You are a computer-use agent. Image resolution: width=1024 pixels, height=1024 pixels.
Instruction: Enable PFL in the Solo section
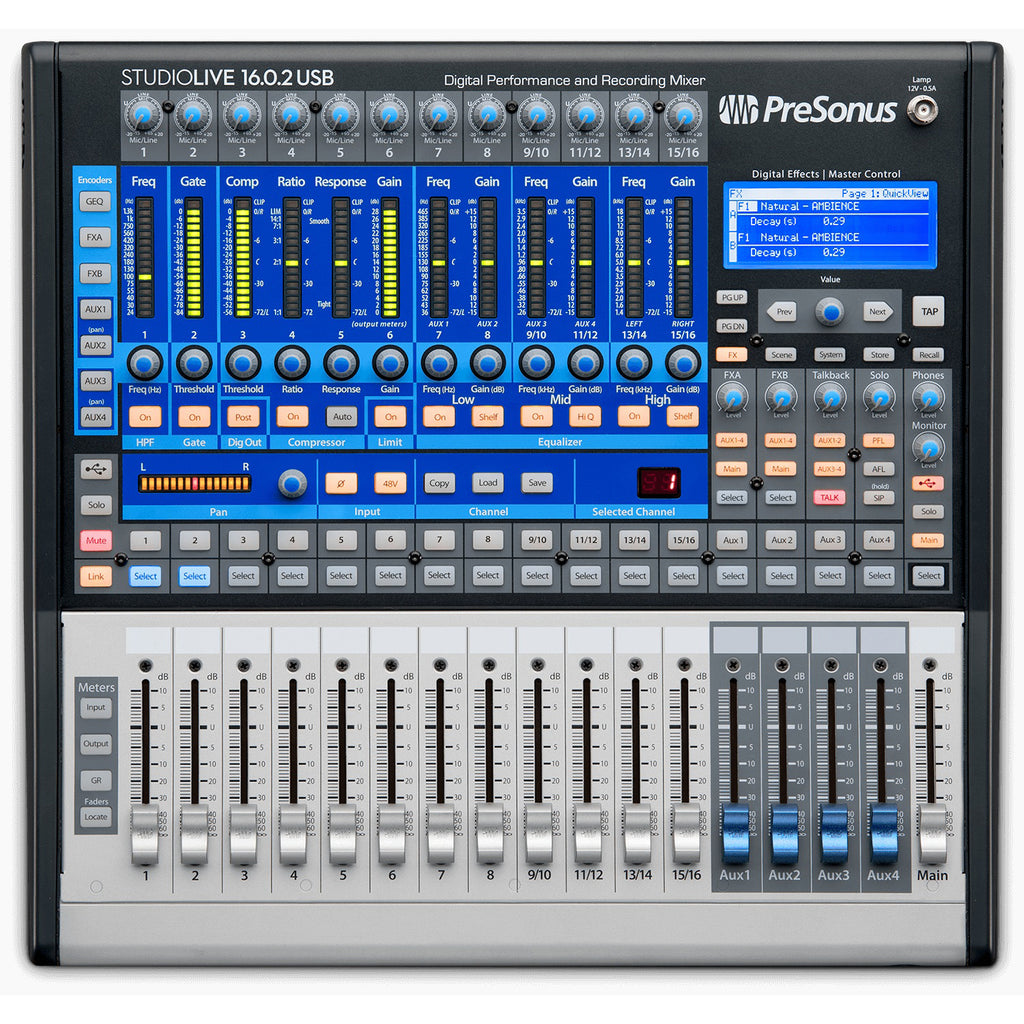878,440
